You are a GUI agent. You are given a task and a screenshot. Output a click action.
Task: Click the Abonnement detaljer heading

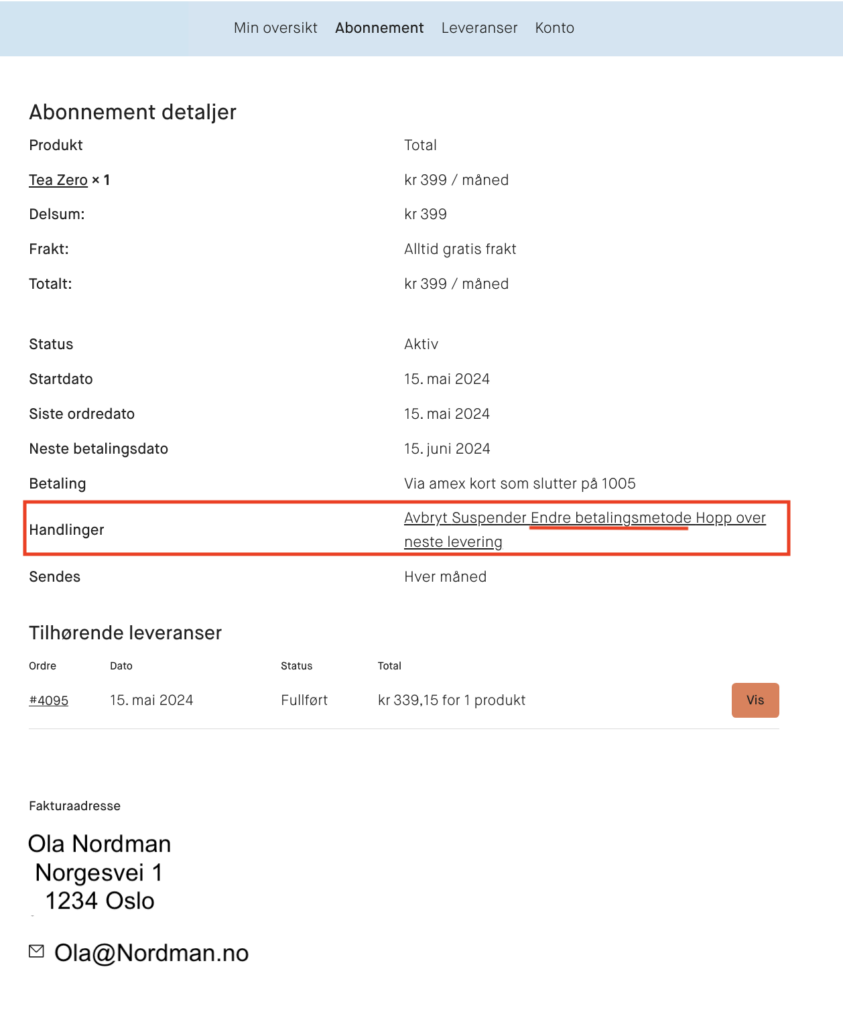[133, 112]
